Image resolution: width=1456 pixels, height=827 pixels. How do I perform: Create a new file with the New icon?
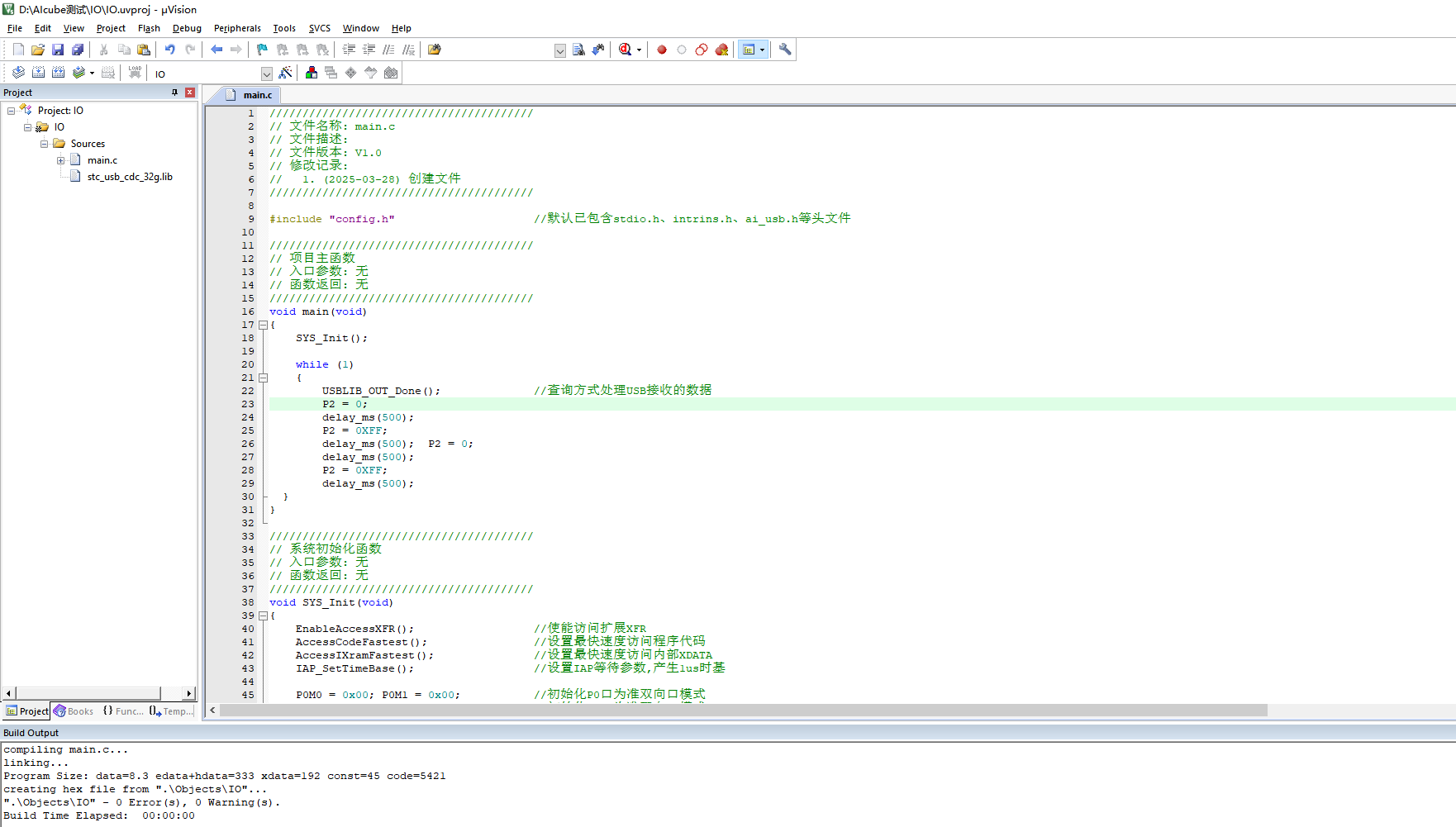tap(18, 50)
